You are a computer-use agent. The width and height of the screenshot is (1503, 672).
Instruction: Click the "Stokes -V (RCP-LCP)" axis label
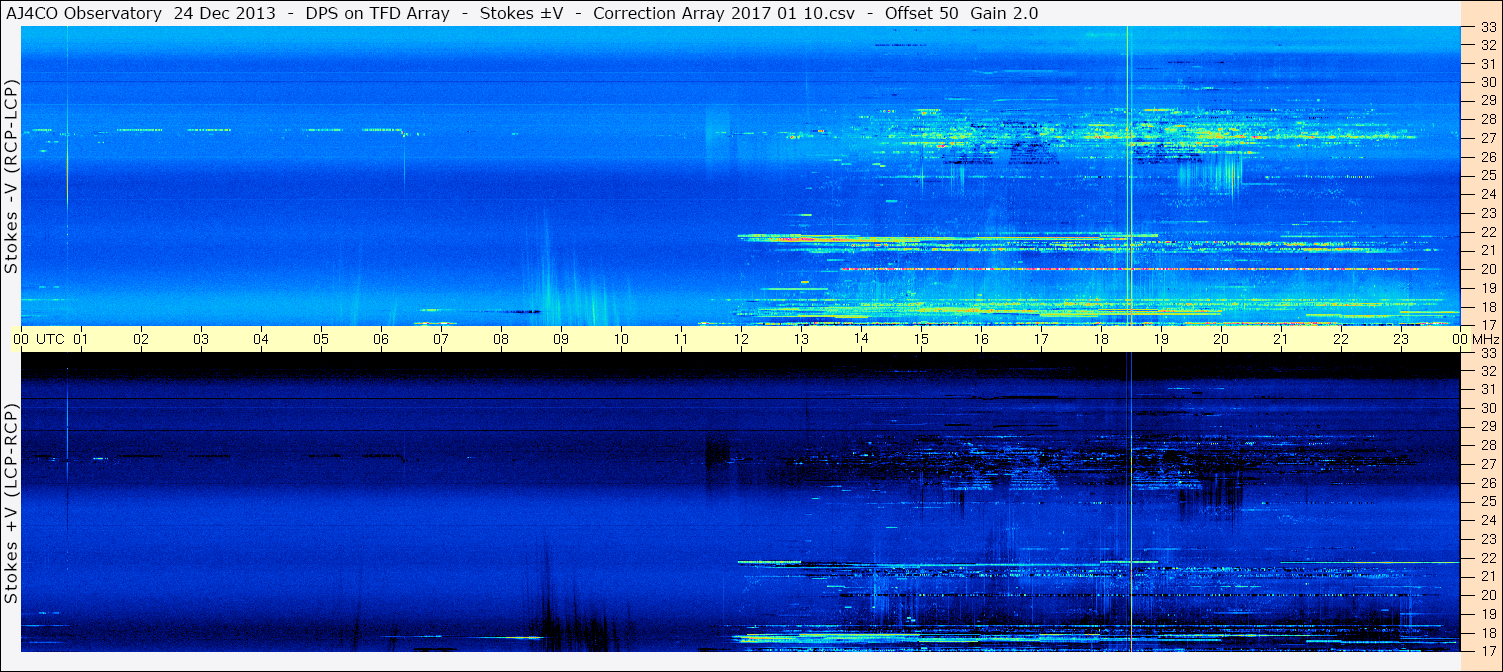click(x=12, y=176)
